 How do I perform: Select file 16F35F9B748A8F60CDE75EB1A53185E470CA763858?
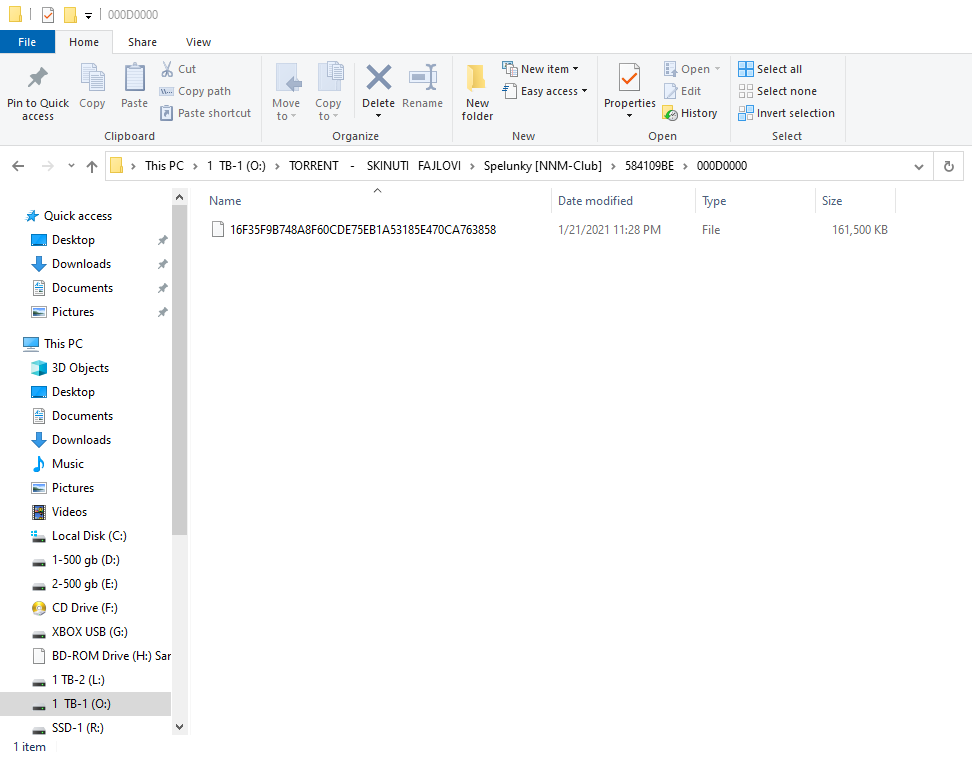click(363, 230)
